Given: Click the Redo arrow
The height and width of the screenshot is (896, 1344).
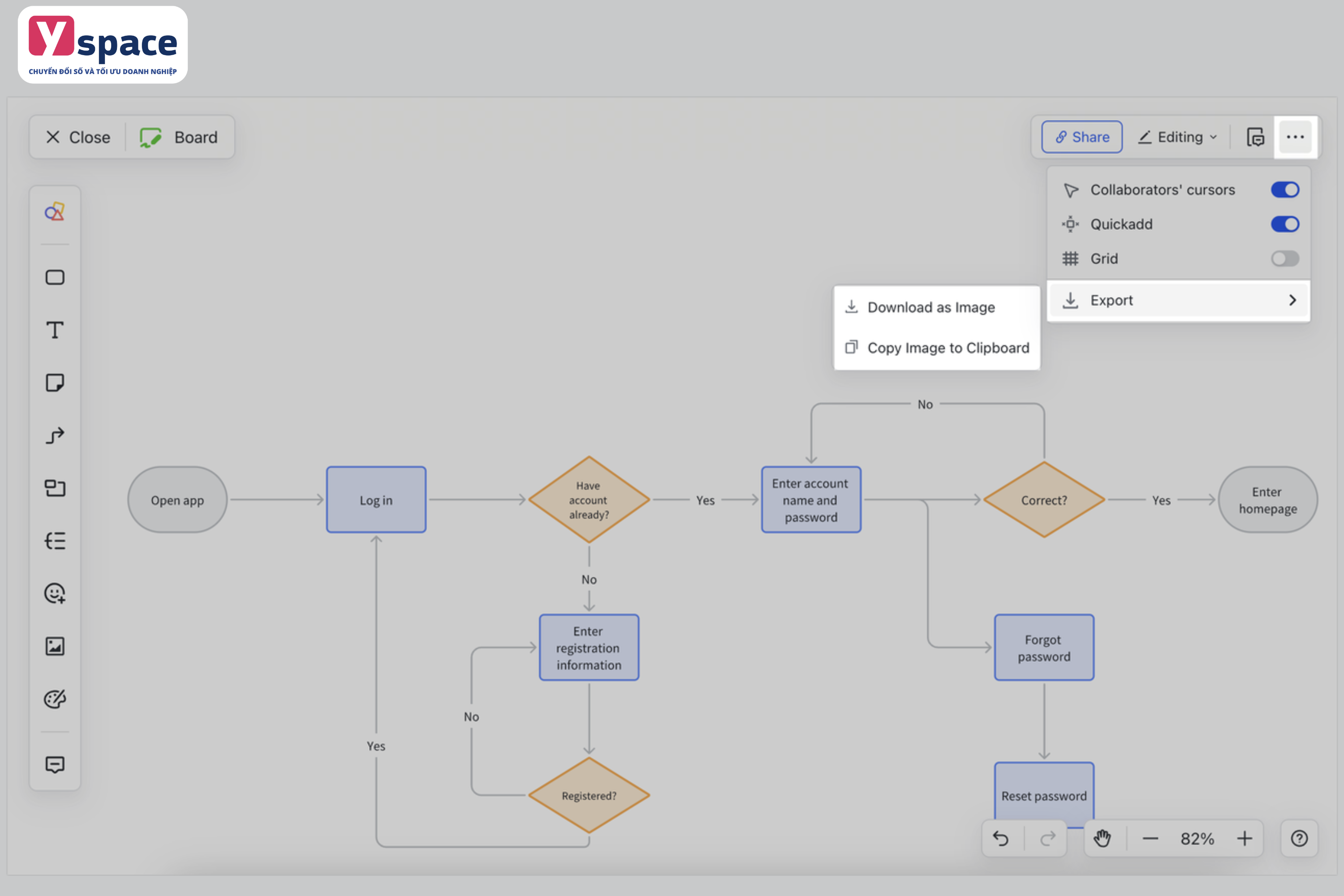Looking at the screenshot, I should click(1047, 838).
